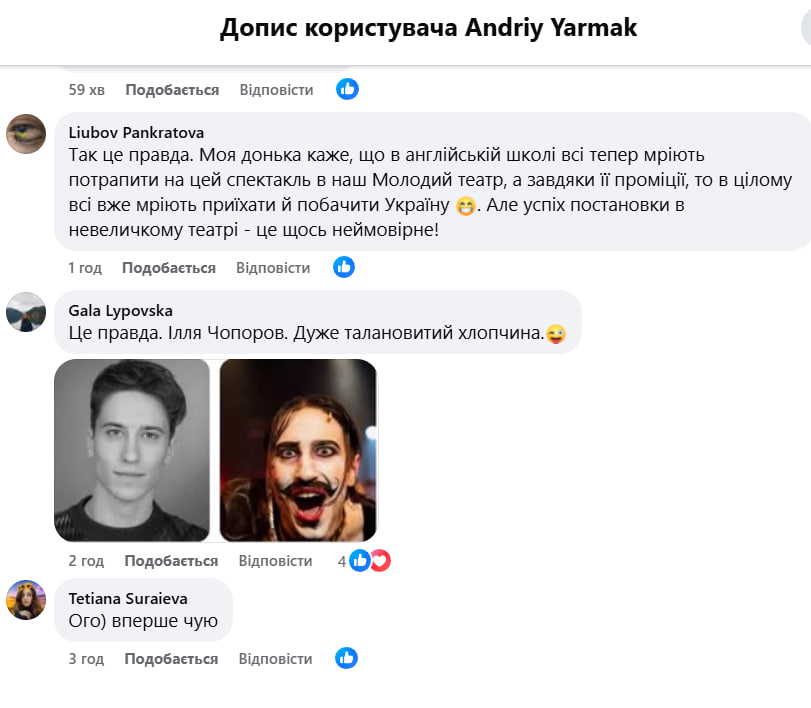
Task: Open the painted-face theatrical photo attachment
Action: pyautogui.click(x=298, y=450)
